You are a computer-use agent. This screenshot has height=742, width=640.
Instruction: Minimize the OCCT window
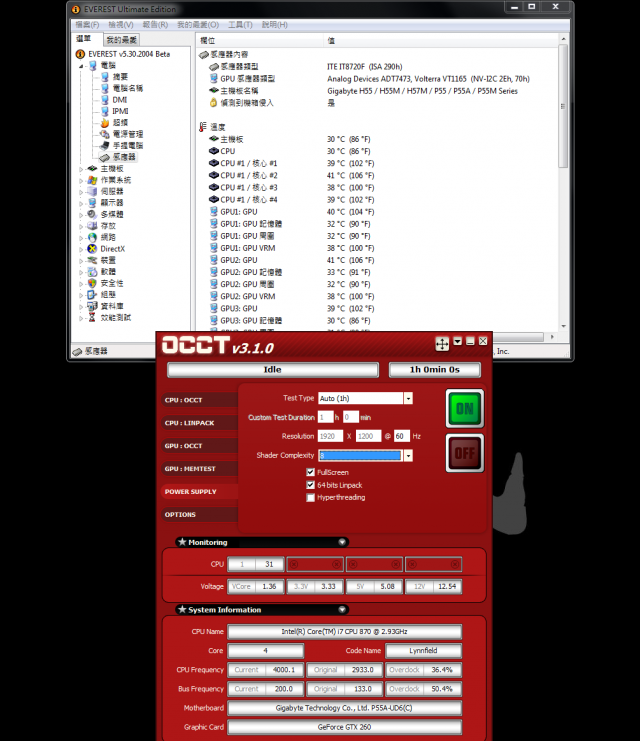click(470, 341)
